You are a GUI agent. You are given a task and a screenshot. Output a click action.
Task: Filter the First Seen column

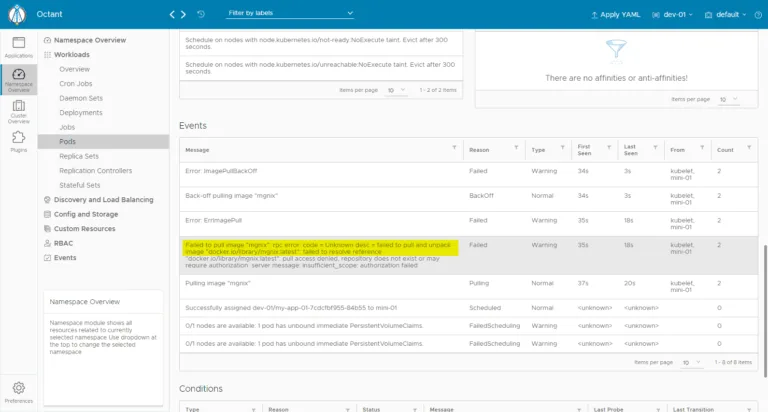pos(609,147)
